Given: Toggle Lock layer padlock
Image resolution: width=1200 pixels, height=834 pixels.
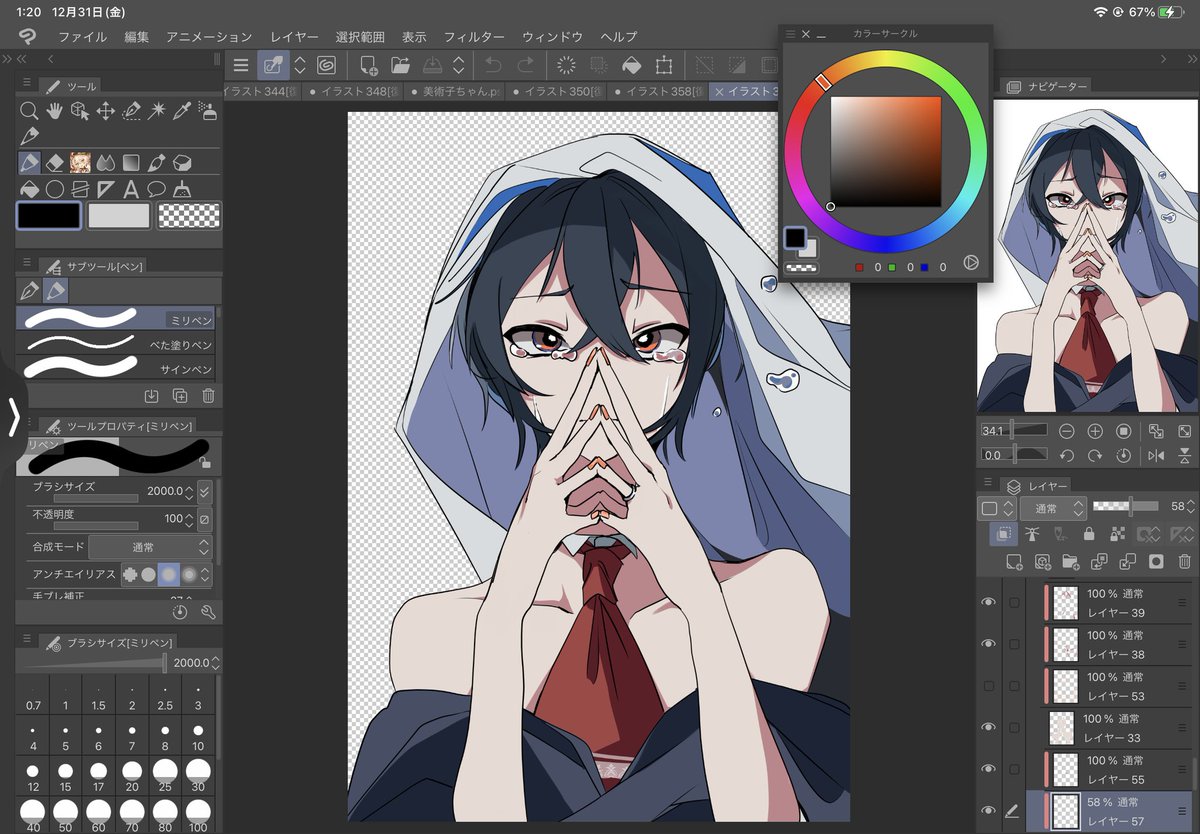Looking at the screenshot, I should tap(1089, 535).
